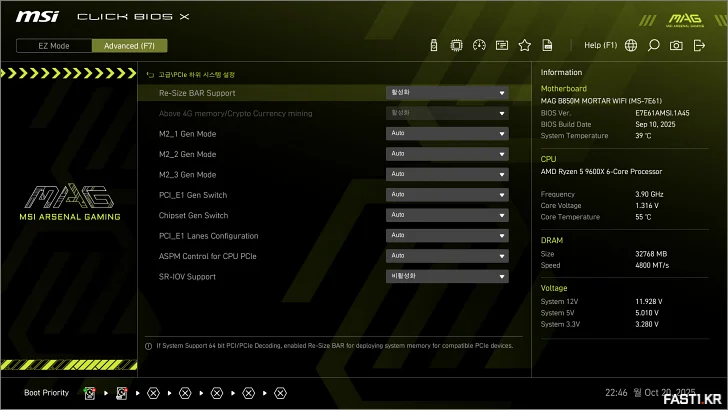Click the Above 4G memory/Crypto Currency mining label

coord(235,114)
